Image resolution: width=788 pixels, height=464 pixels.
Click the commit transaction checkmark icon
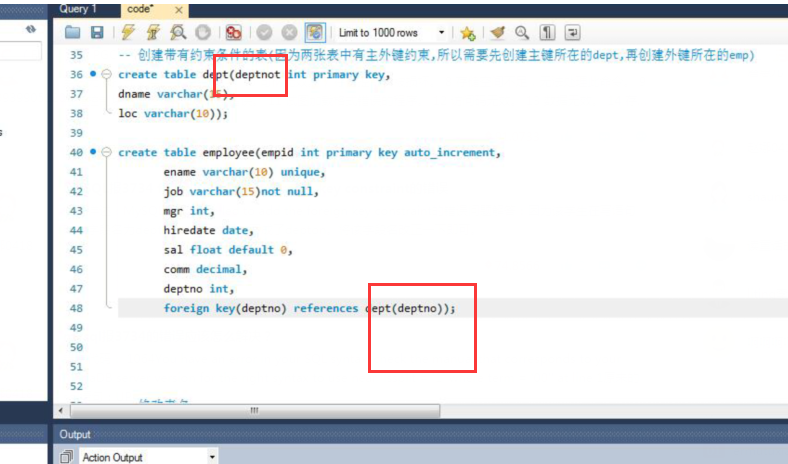(x=264, y=33)
